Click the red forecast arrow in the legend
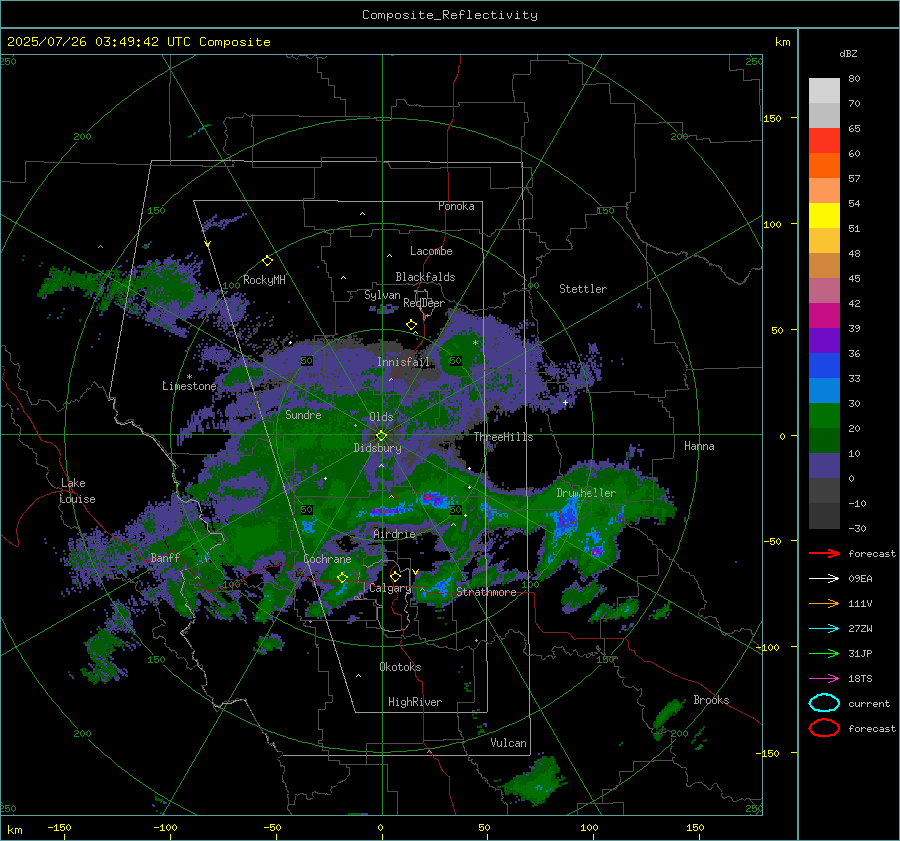The image size is (900, 841). pos(824,553)
